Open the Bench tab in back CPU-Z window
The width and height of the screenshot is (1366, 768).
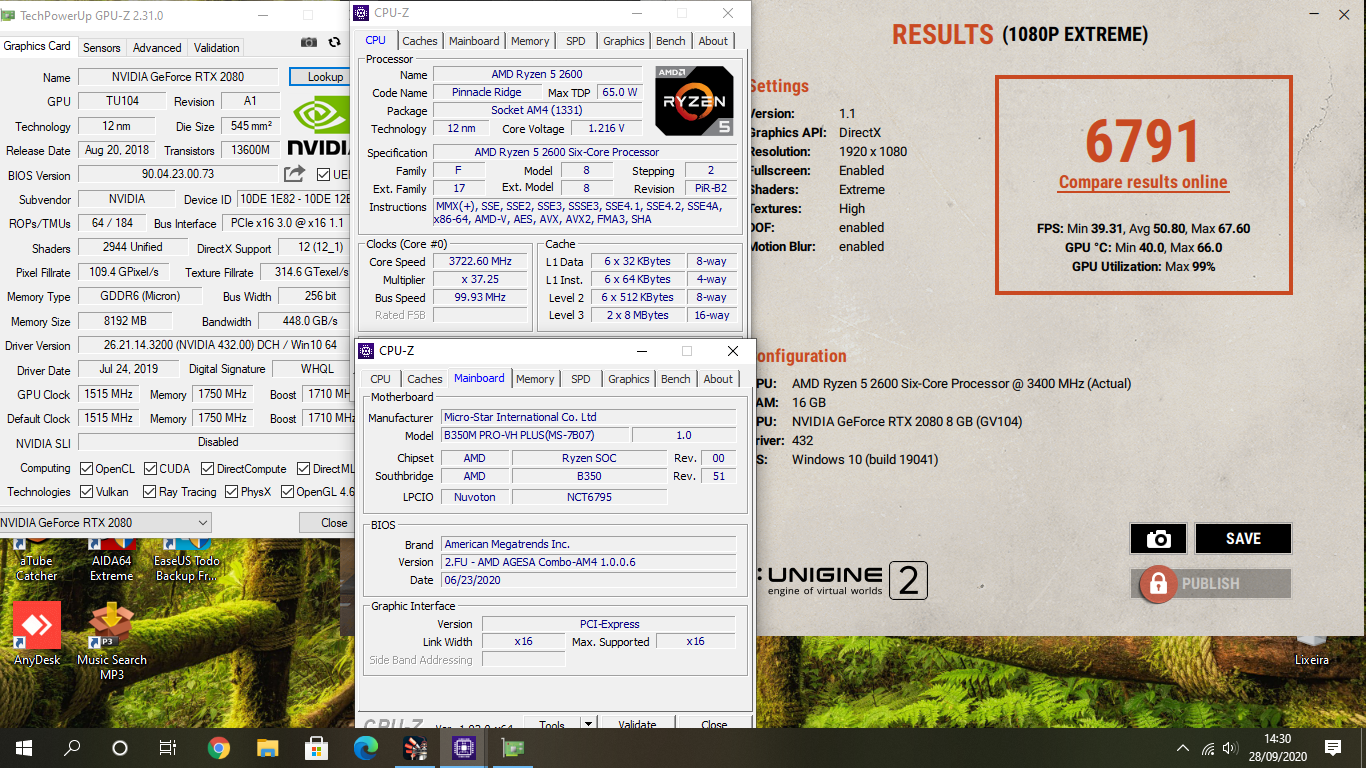click(x=671, y=41)
